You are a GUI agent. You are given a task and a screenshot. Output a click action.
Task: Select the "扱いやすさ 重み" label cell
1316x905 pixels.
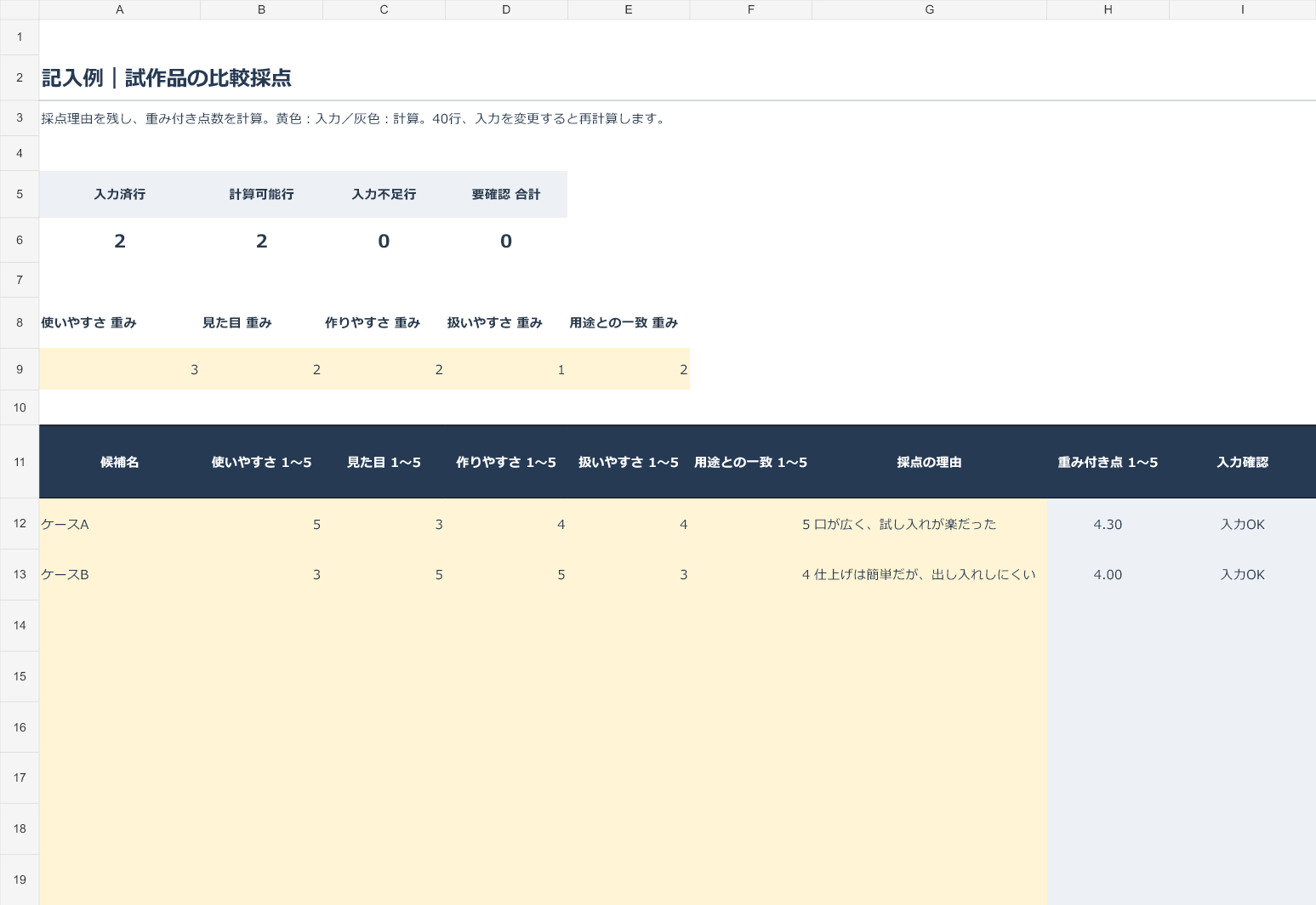506,322
